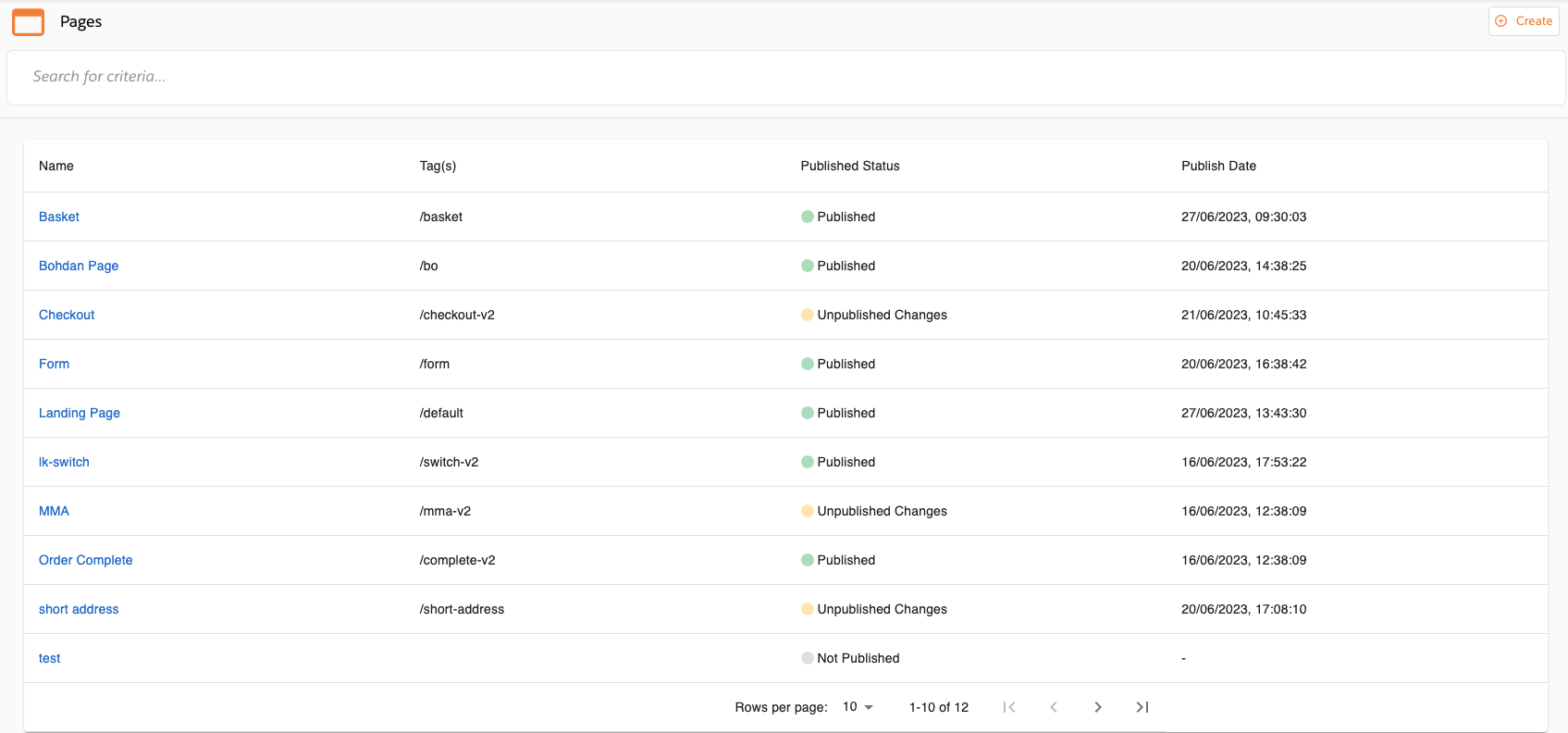Open the Landing Page link
The width and height of the screenshot is (1568, 733).
(x=80, y=413)
